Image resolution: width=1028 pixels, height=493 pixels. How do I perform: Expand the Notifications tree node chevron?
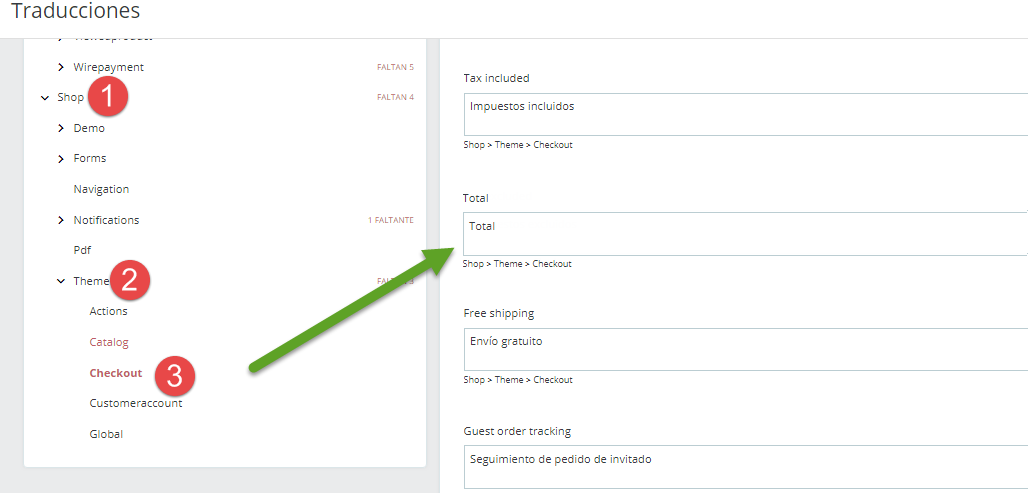(61, 220)
